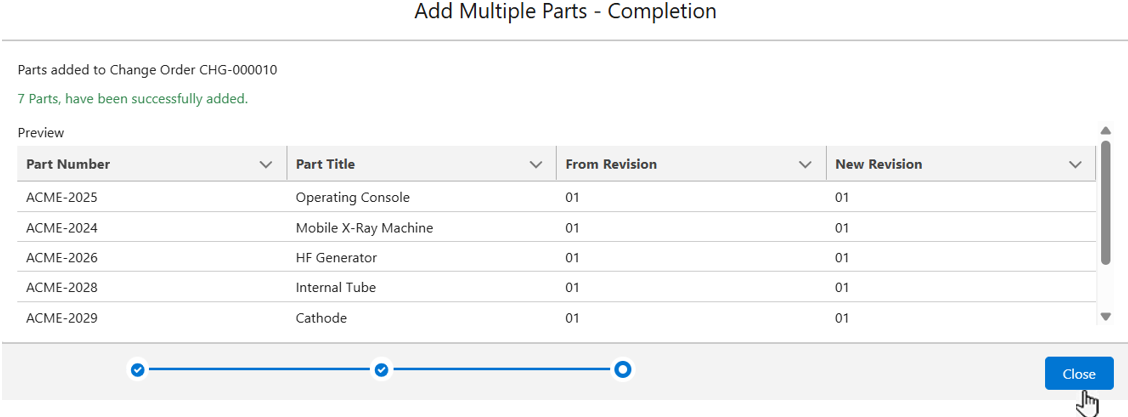Click the current third step indicator

(x=623, y=370)
